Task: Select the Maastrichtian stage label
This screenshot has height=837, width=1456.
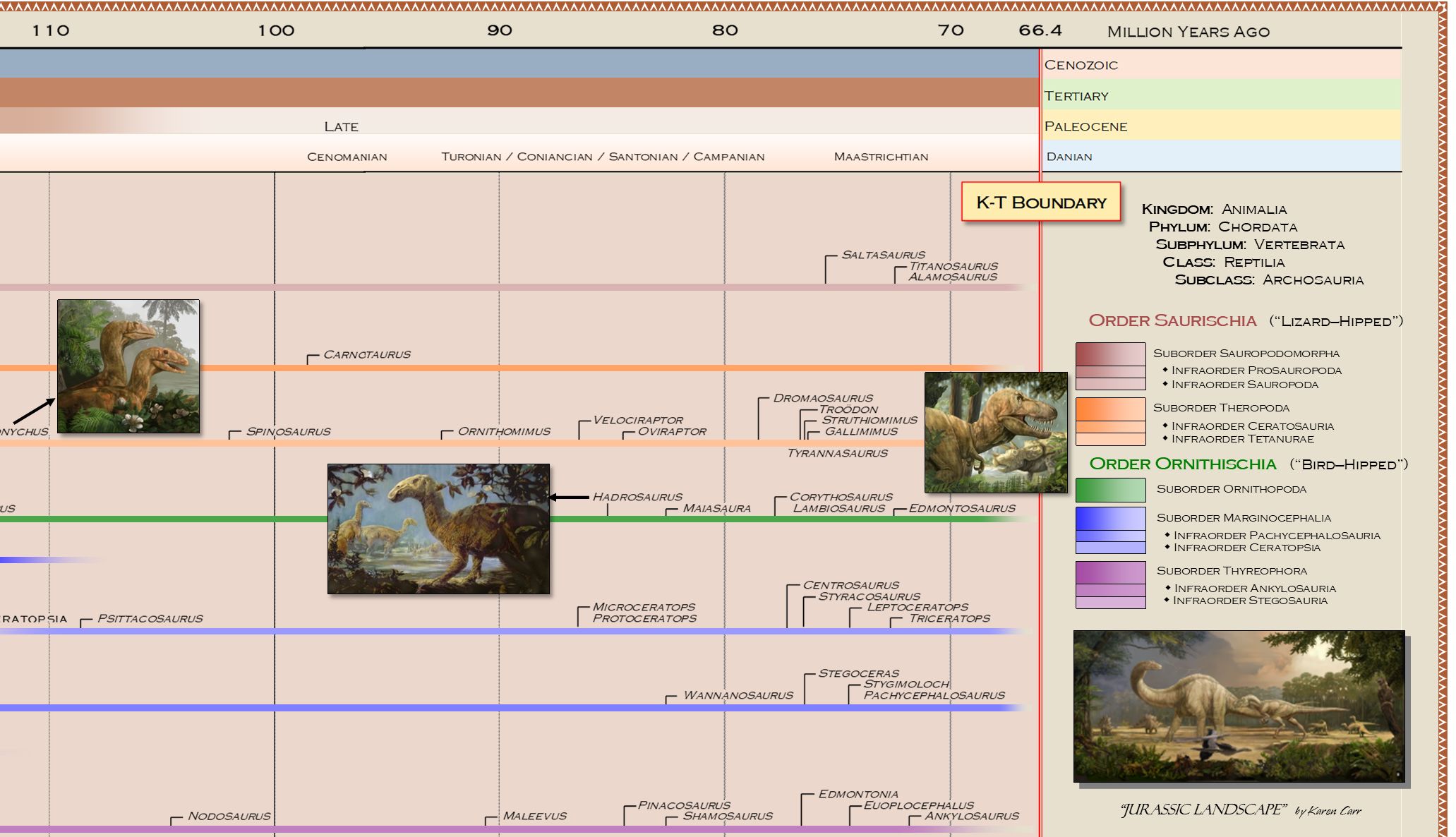Action: (882, 157)
